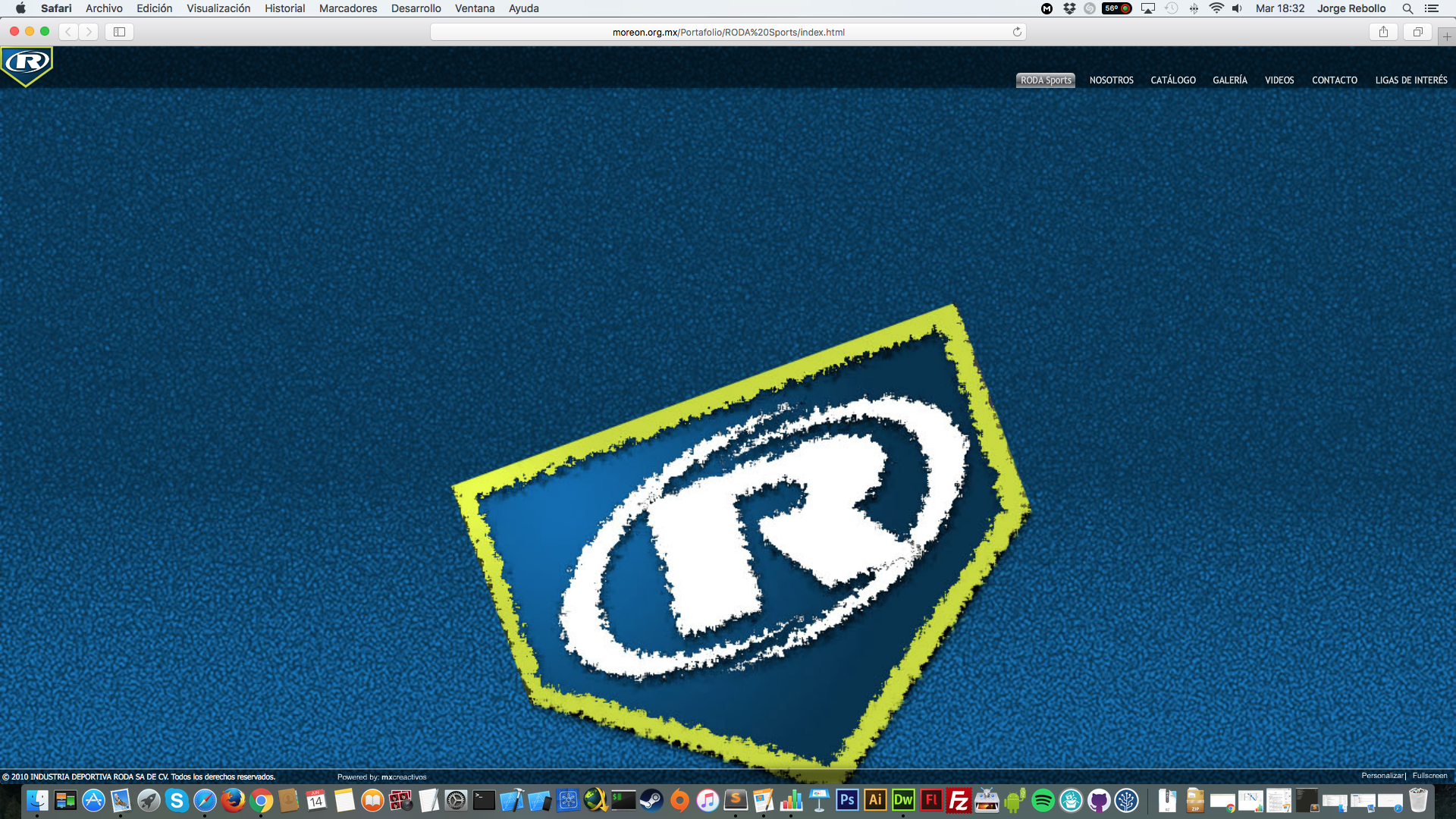This screenshot has width=1456, height=819.
Task: Launch Launchpad rocket from the Dock
Action: click(x=149, y=800)
